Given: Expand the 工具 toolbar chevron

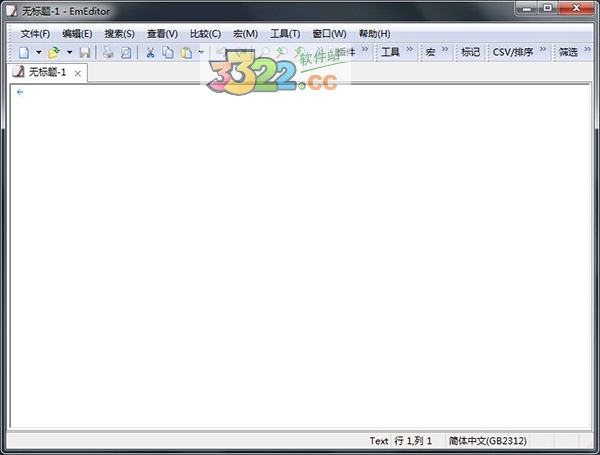Looking at the screenshot, I should tap(409, 49).
